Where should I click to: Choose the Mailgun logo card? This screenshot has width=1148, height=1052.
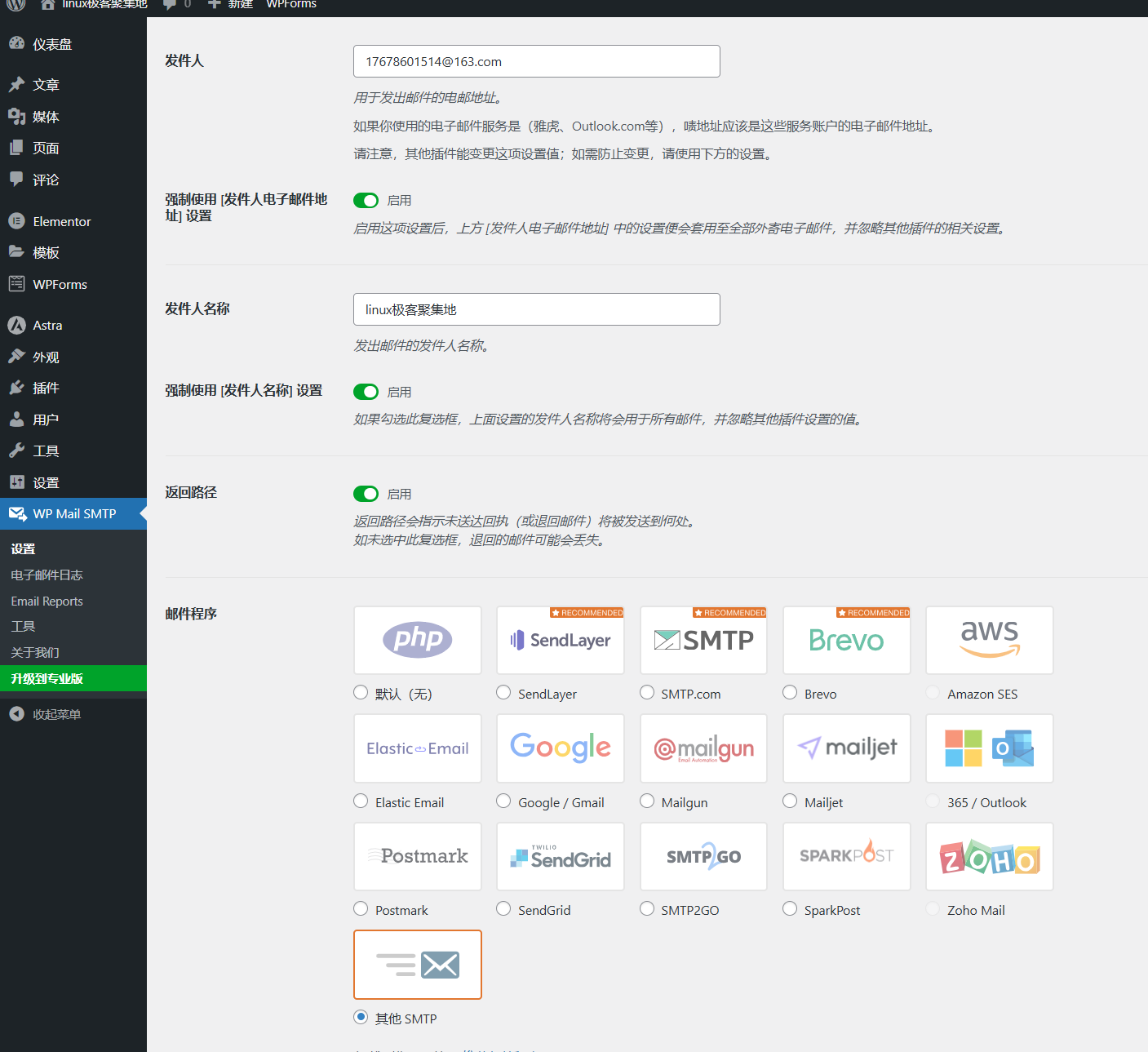[x=703, y=748]
